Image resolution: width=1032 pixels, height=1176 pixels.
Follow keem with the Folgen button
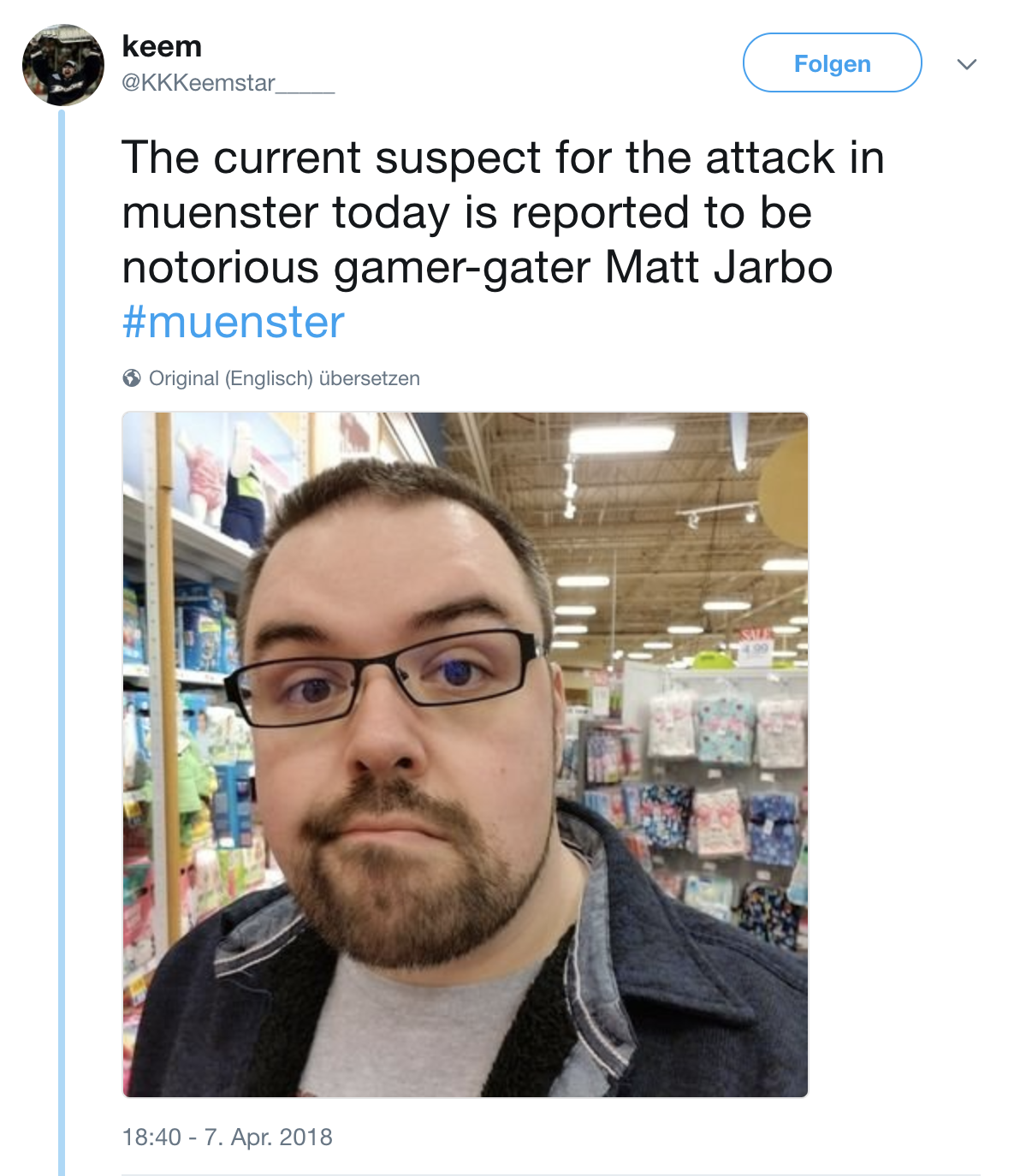832,62
